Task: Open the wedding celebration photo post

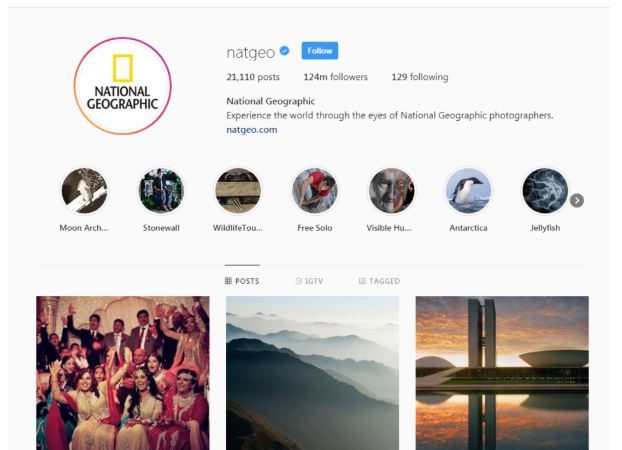Action: point(123,373)
